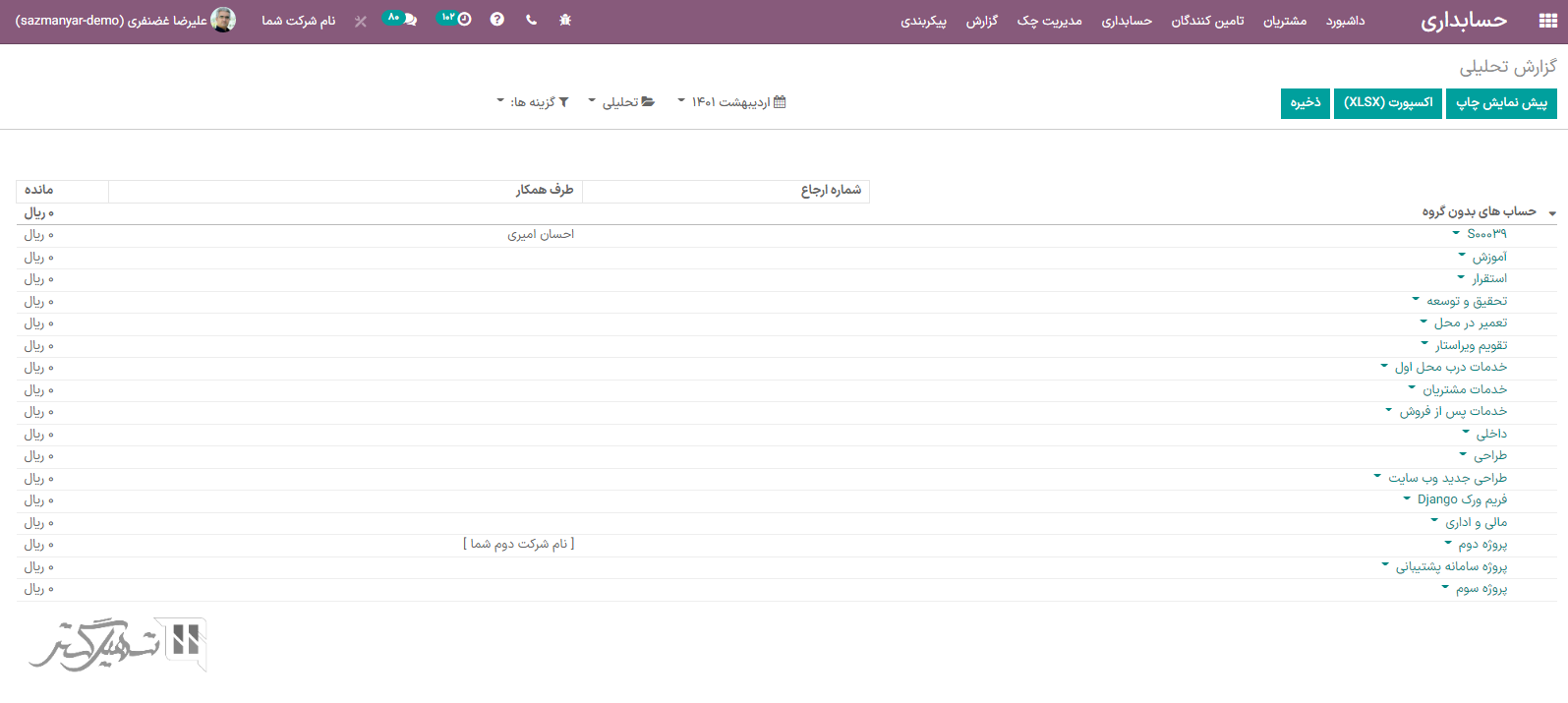Open the user avatar menu علیرضا غضنفری
Viewport: 1568px width, 703px height.
click(126, 21)
